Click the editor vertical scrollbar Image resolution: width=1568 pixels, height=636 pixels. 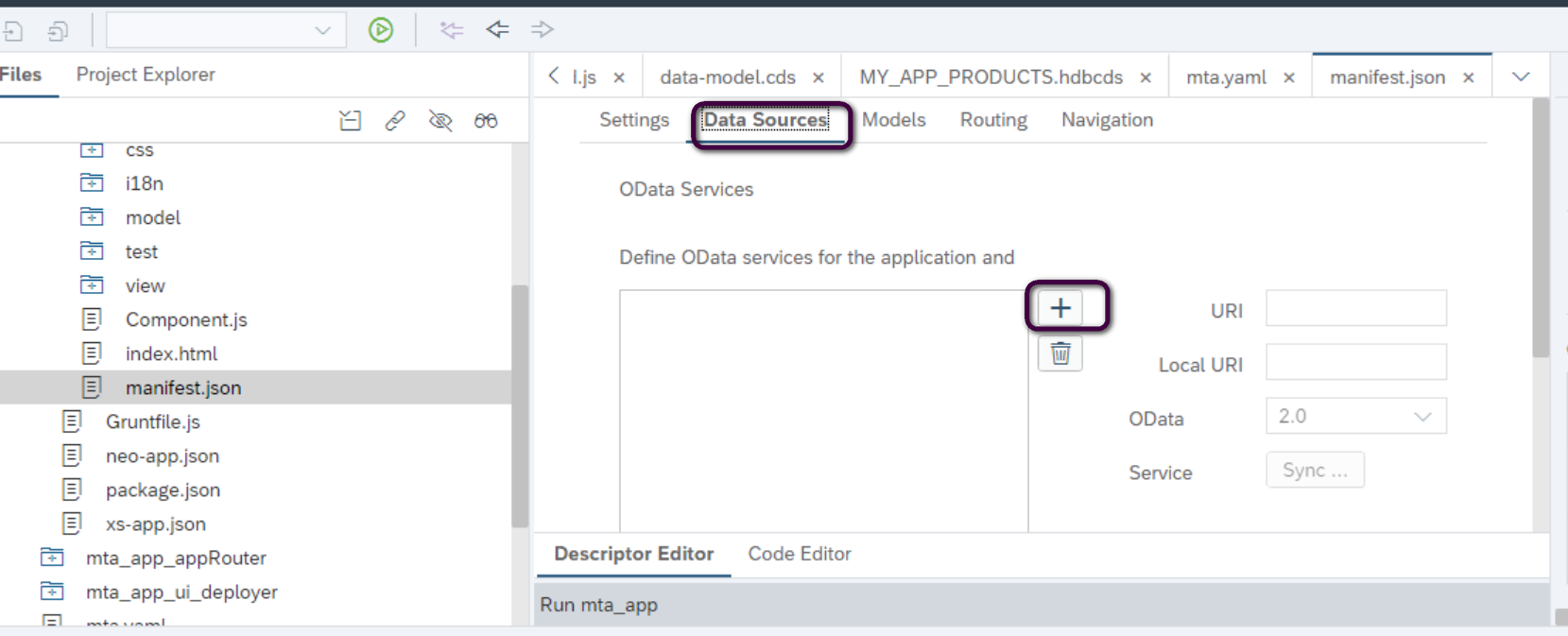point(1541,227)
